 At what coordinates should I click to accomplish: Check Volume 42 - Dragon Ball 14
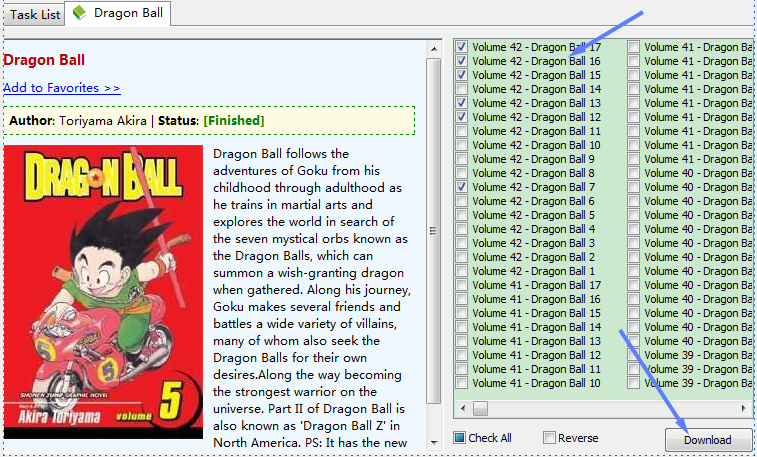[461, 89]
